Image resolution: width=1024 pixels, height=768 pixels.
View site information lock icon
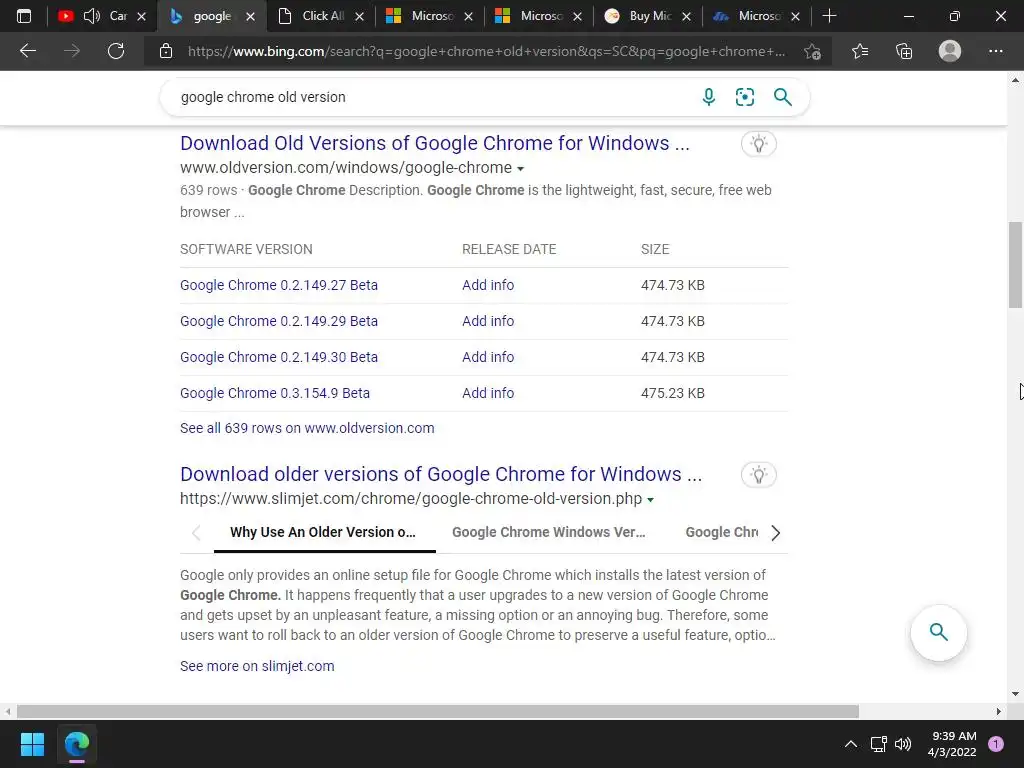pos(166,51)
